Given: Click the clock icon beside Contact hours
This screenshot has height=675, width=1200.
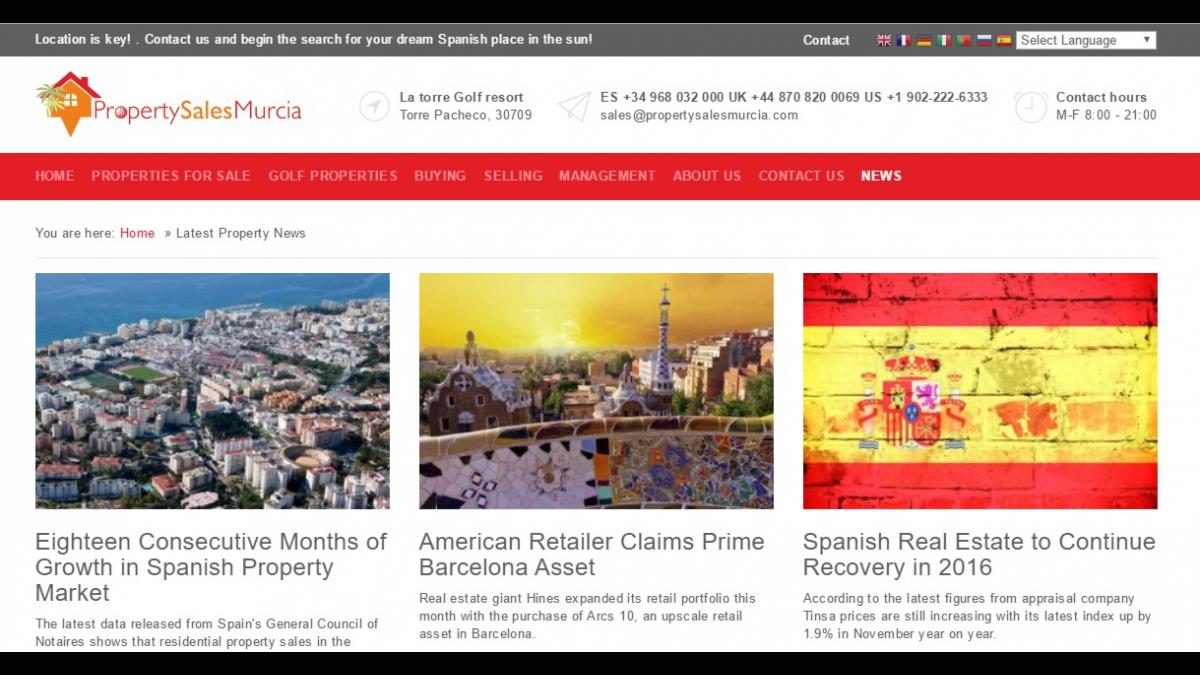Looking at the screenshot, I should click(x=1031, y=106).
